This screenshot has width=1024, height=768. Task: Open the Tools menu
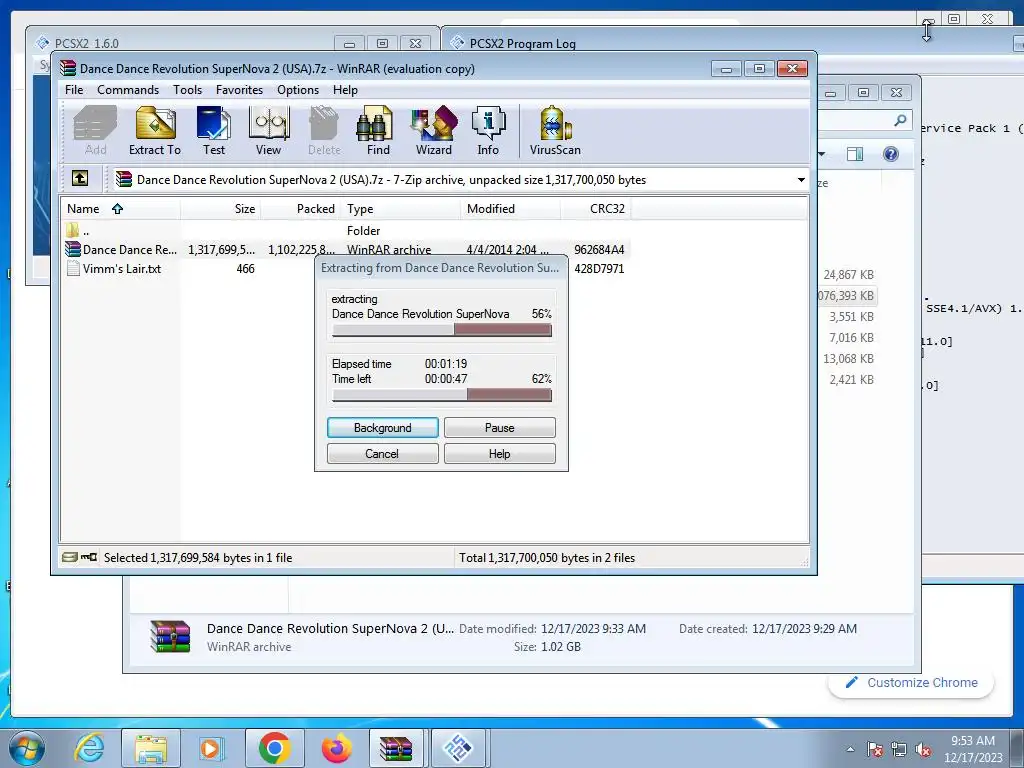[x=187, y=89]
